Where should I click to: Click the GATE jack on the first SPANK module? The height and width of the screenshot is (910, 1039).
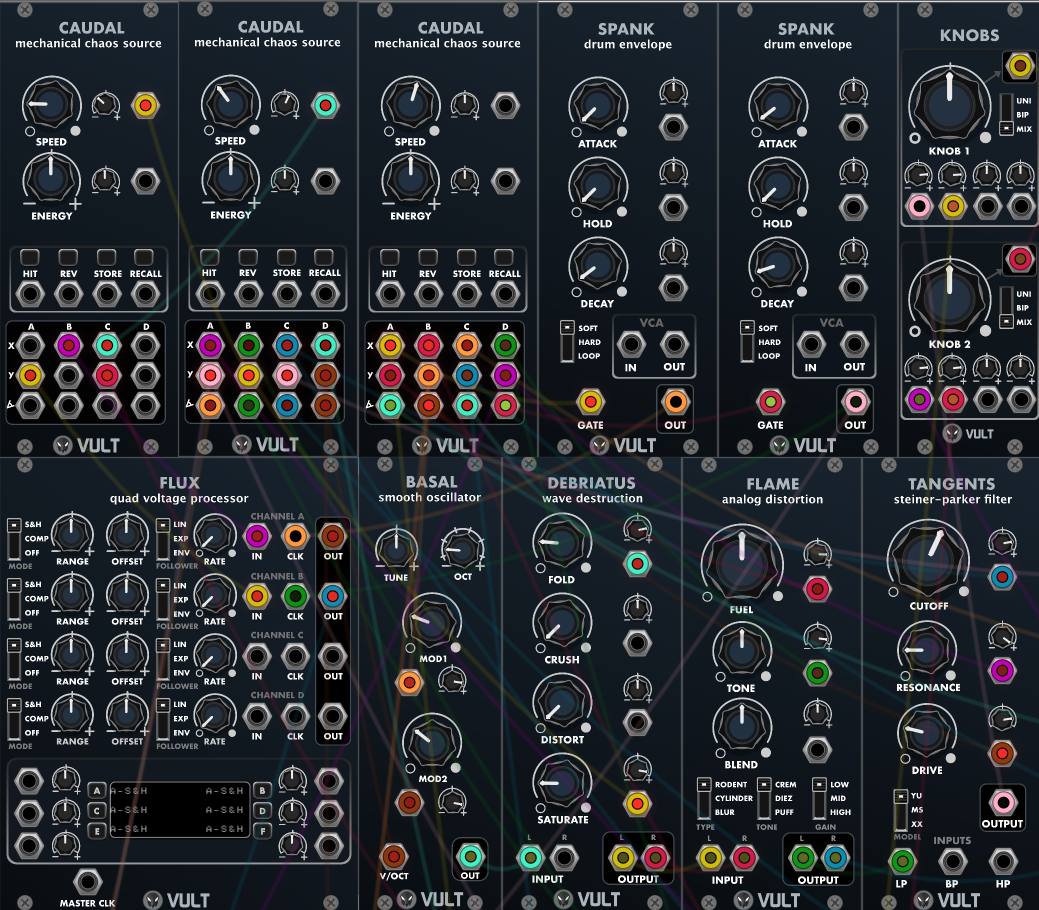coord(590,402)
